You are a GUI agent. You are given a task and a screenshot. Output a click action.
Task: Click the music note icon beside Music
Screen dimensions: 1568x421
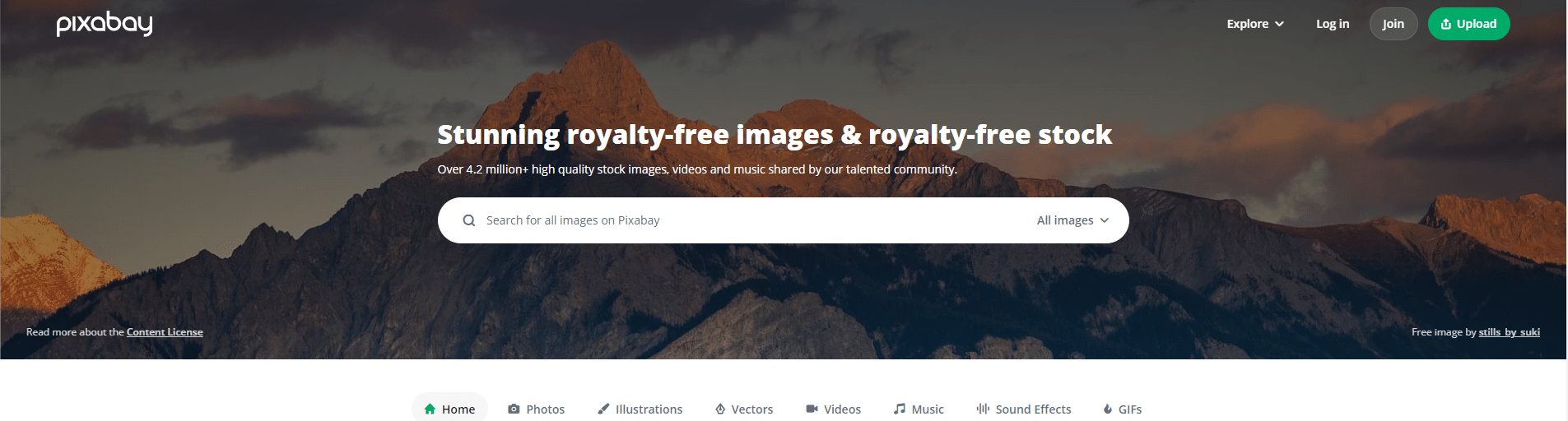tap(900, 409)
